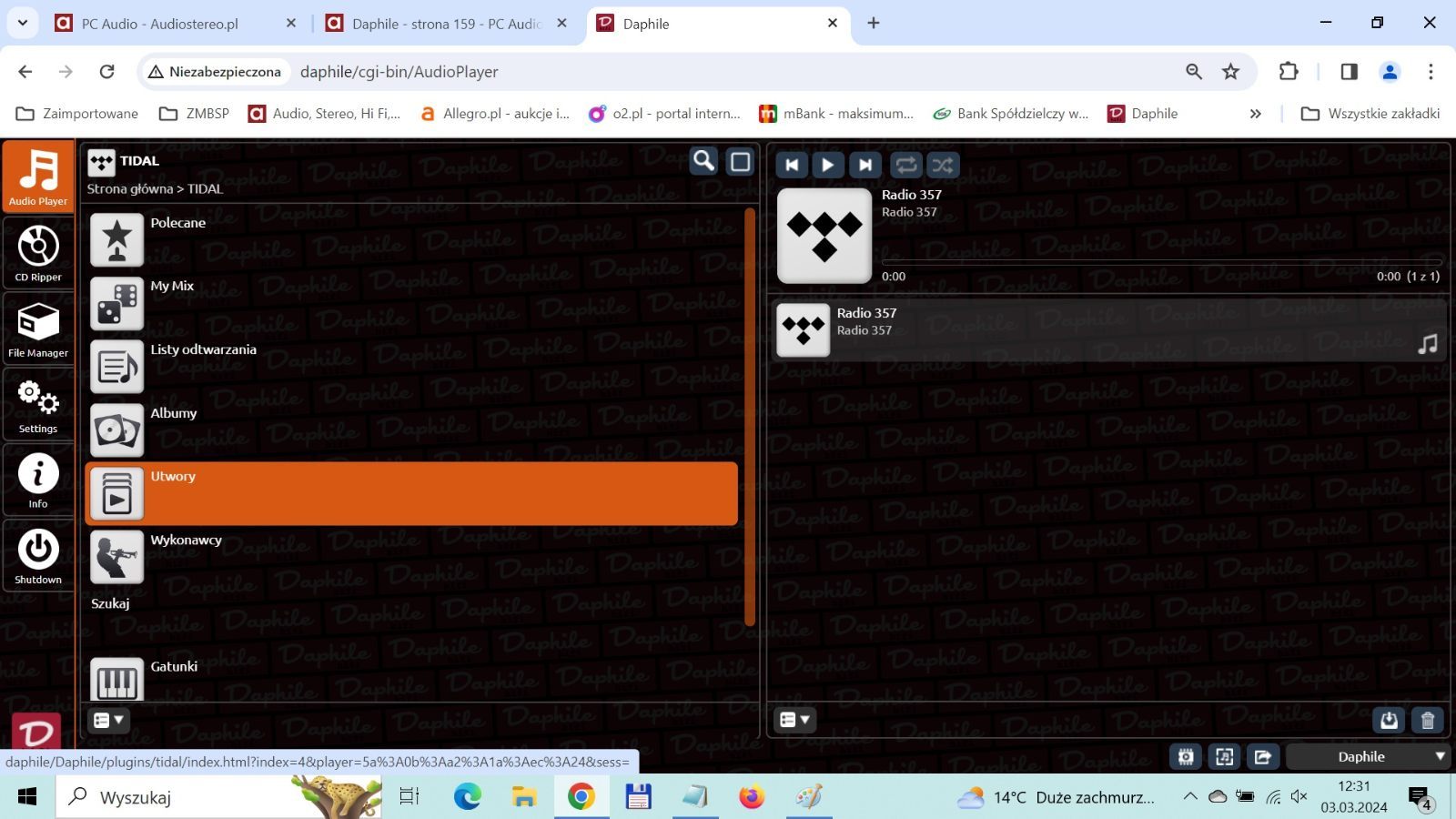Open My Mix in TIDAL
The height and width of the screenshot is (819, 1456).
click(x=411, y=303)
